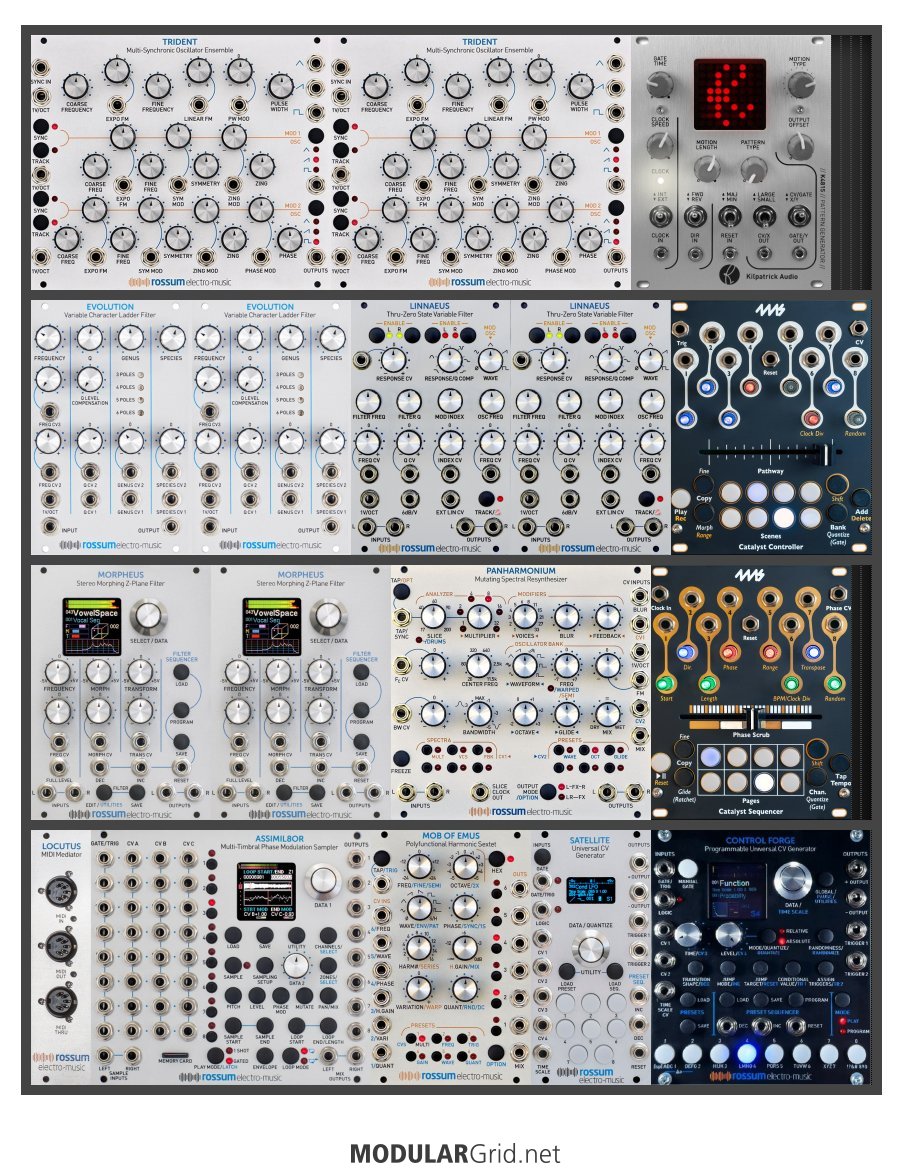This screenshot has width=912, height=1175.
Task: Click the K4815 red LED matrix display
Action: (730, 94)
